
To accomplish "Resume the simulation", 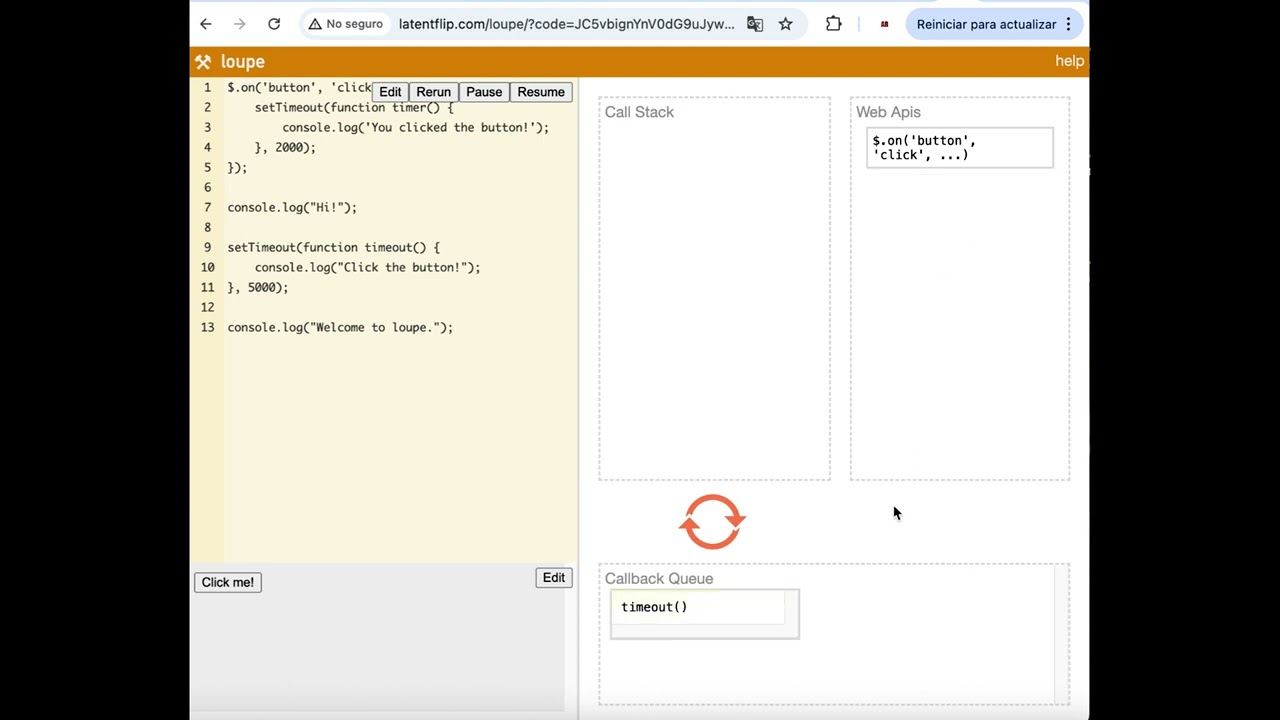I will pos(541,92).
